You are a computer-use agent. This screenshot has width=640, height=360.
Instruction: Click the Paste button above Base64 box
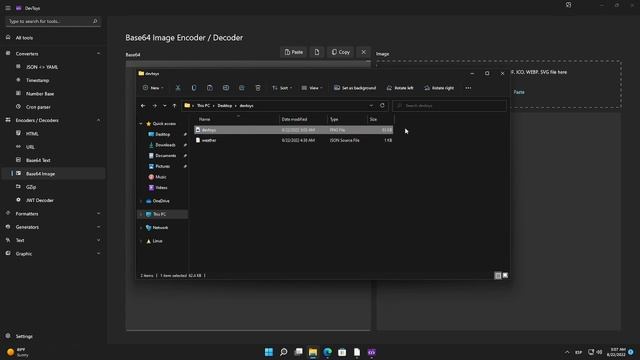(294, 52)
